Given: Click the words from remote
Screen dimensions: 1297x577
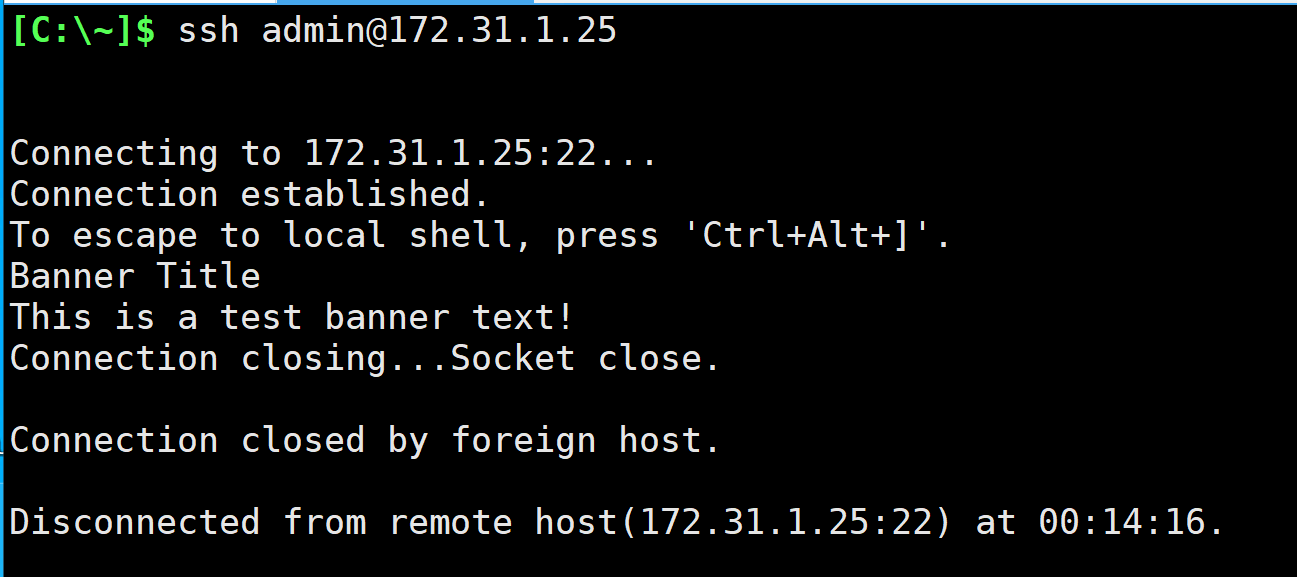Looking at the screenshot, I should pyautogui.click(x=398, y=522).
